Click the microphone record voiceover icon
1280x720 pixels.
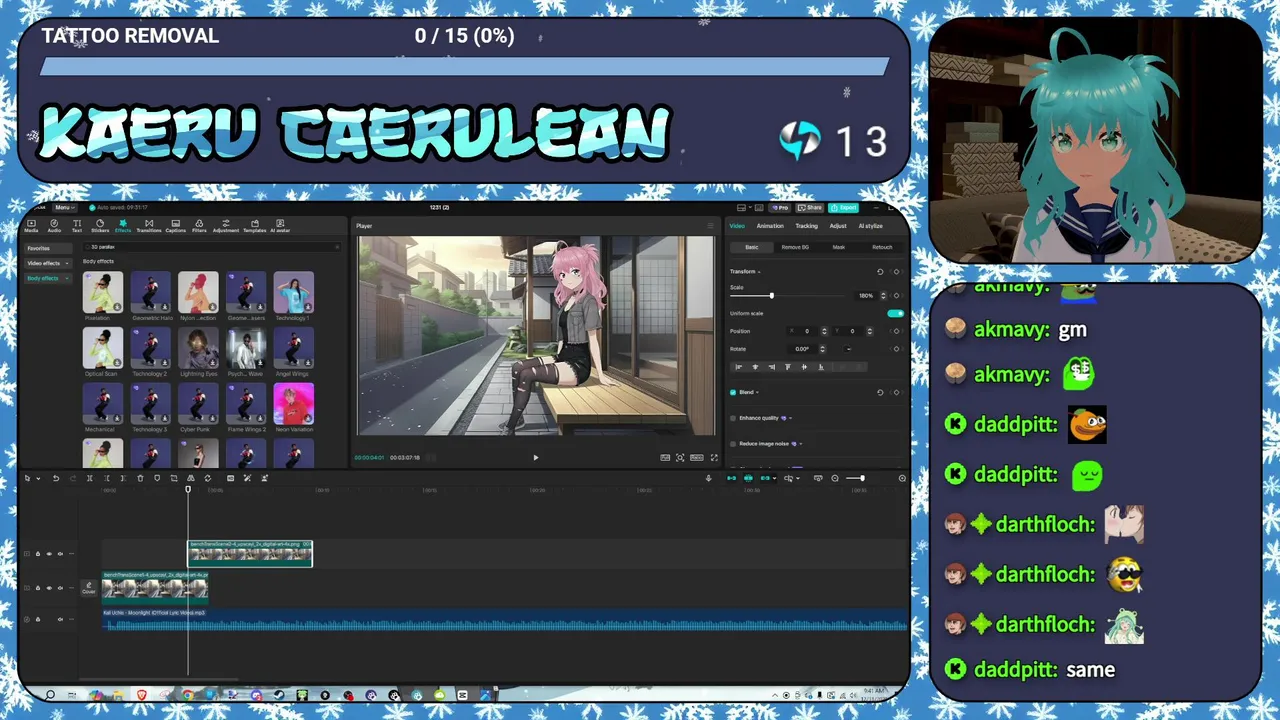click(708, 478)
